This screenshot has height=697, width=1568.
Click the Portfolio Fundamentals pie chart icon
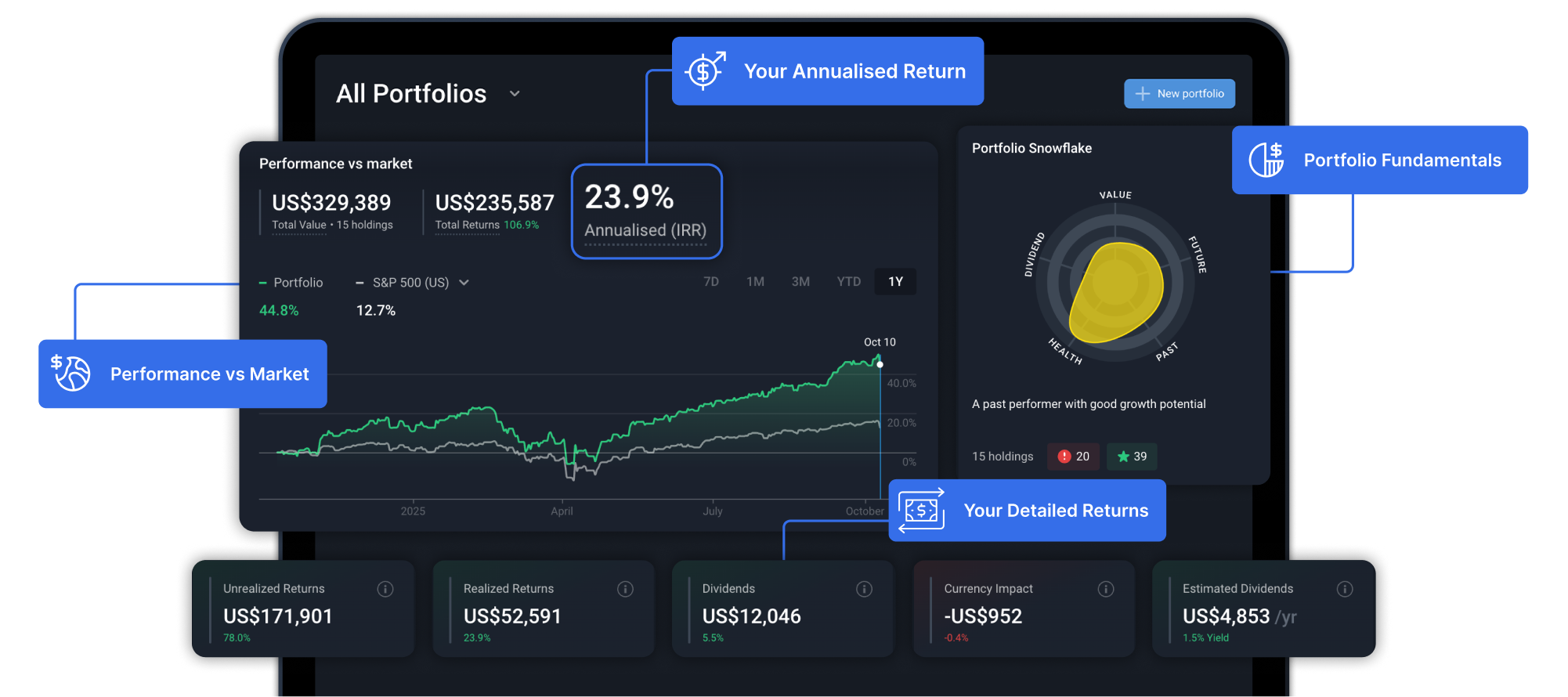pos(1266,160)
